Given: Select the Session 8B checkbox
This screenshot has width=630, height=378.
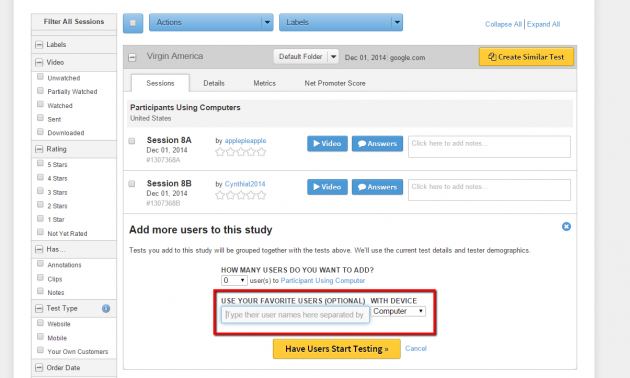Looking at the screenshot, I should [x=132, y=184].
